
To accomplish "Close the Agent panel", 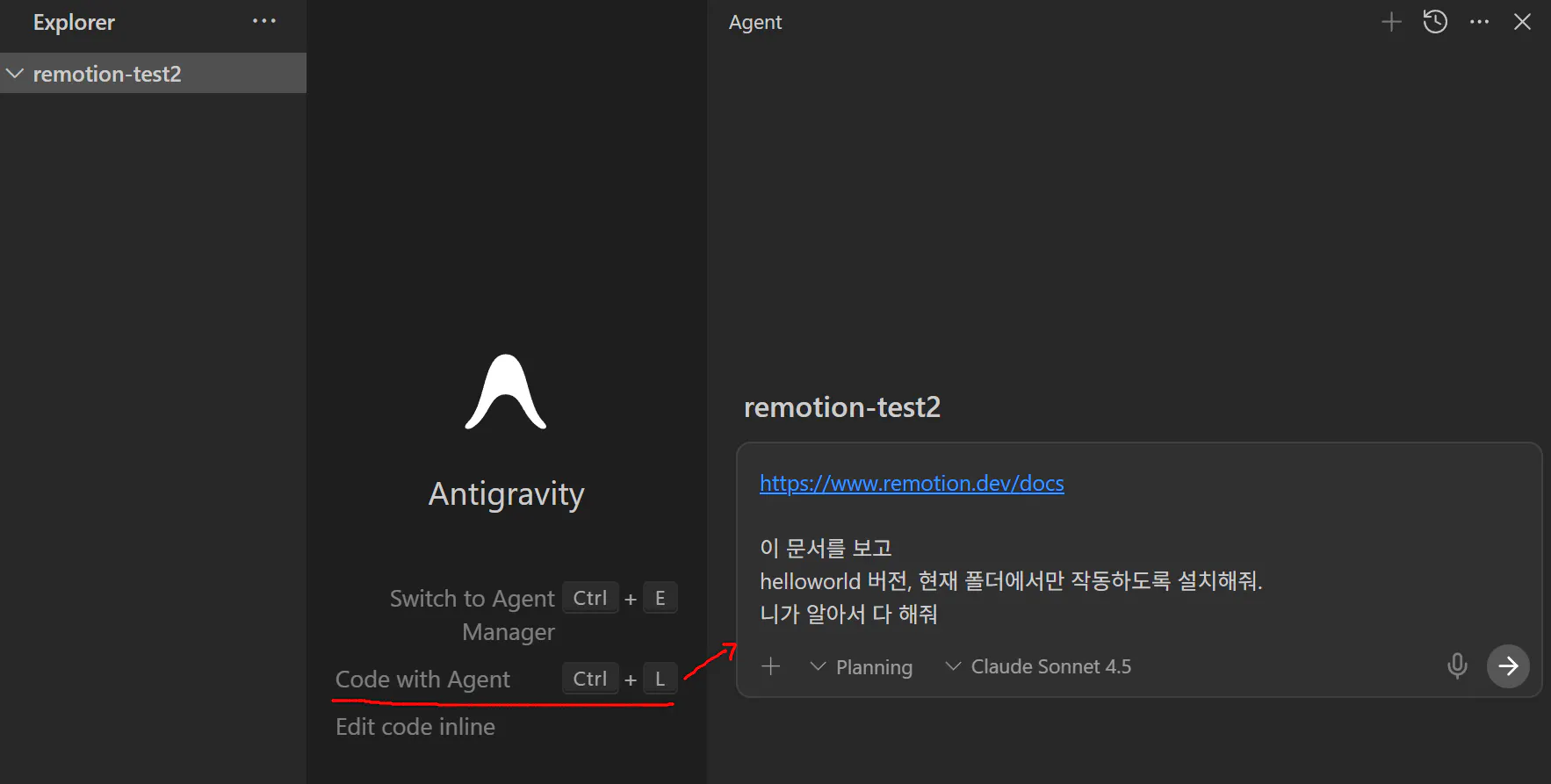I will [1522, 22].
